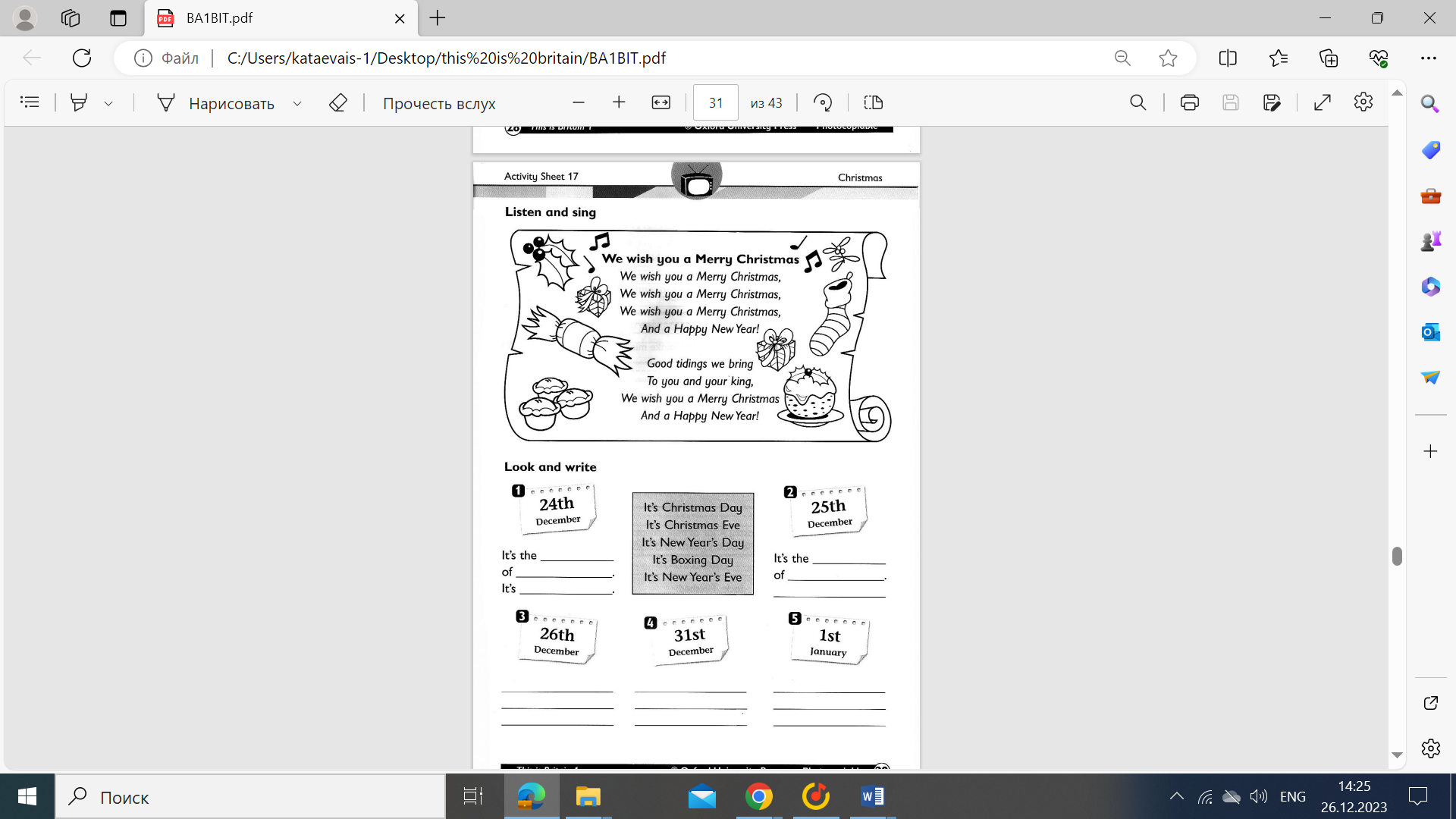Expand the Нарисовать options dropdown
1456x819 pixels.
point(297,103)
